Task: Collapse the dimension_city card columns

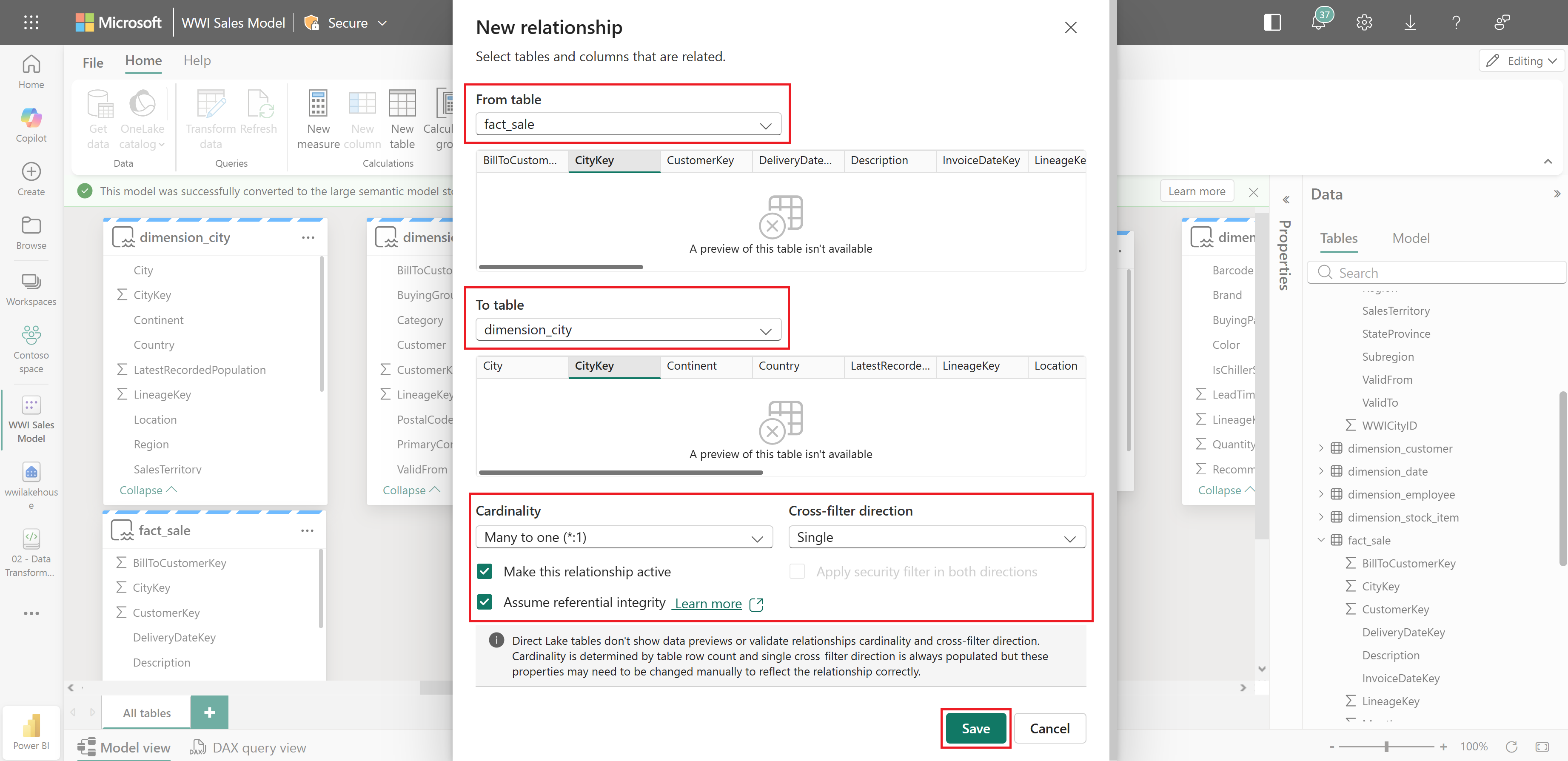Action: tap(148, 490)
